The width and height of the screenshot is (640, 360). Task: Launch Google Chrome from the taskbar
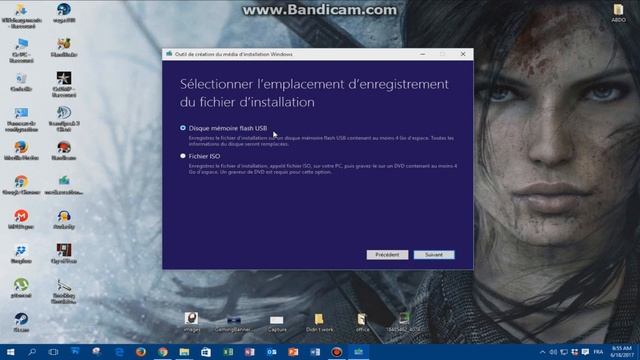point(162,352)
